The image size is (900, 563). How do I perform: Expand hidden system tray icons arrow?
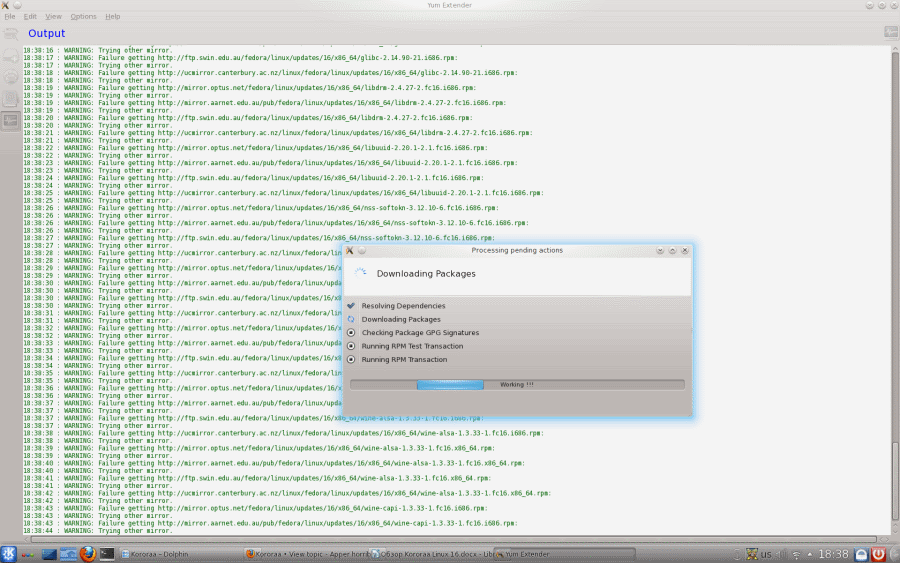810,554
